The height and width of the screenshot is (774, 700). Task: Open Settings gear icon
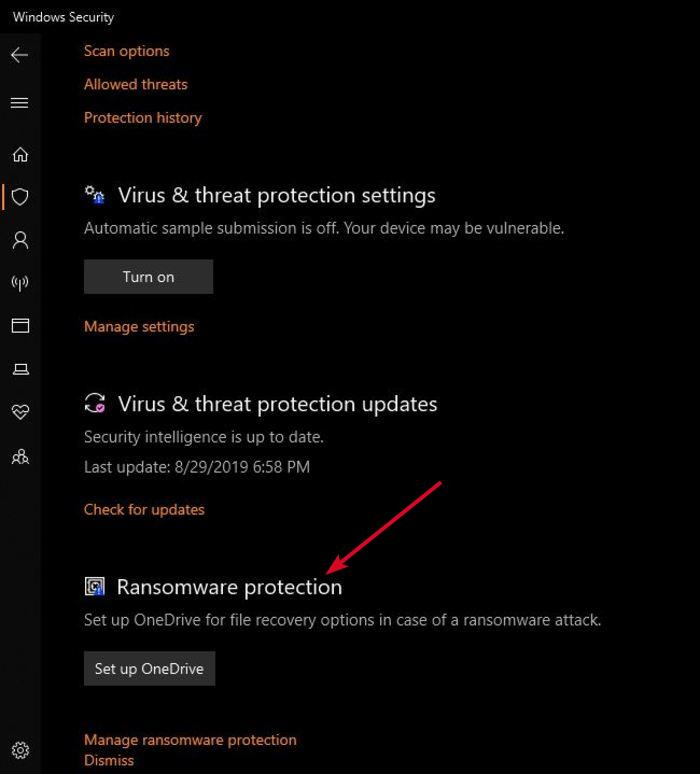click(x=20, y=750)
